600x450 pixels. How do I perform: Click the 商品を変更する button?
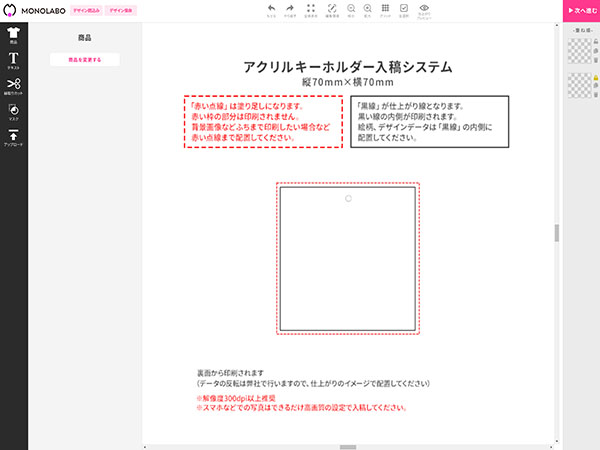[x=85, y=60]
